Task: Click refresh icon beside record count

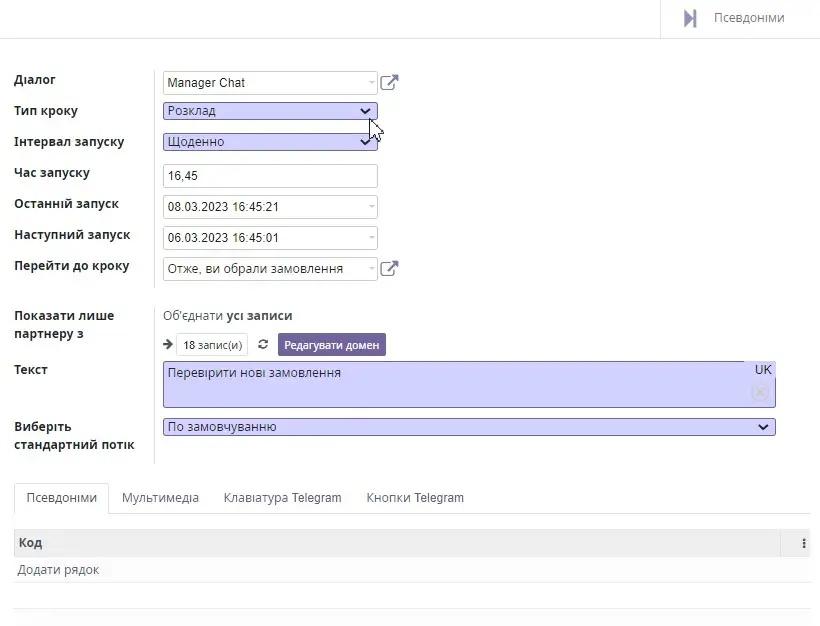Action: pos(263,345)
